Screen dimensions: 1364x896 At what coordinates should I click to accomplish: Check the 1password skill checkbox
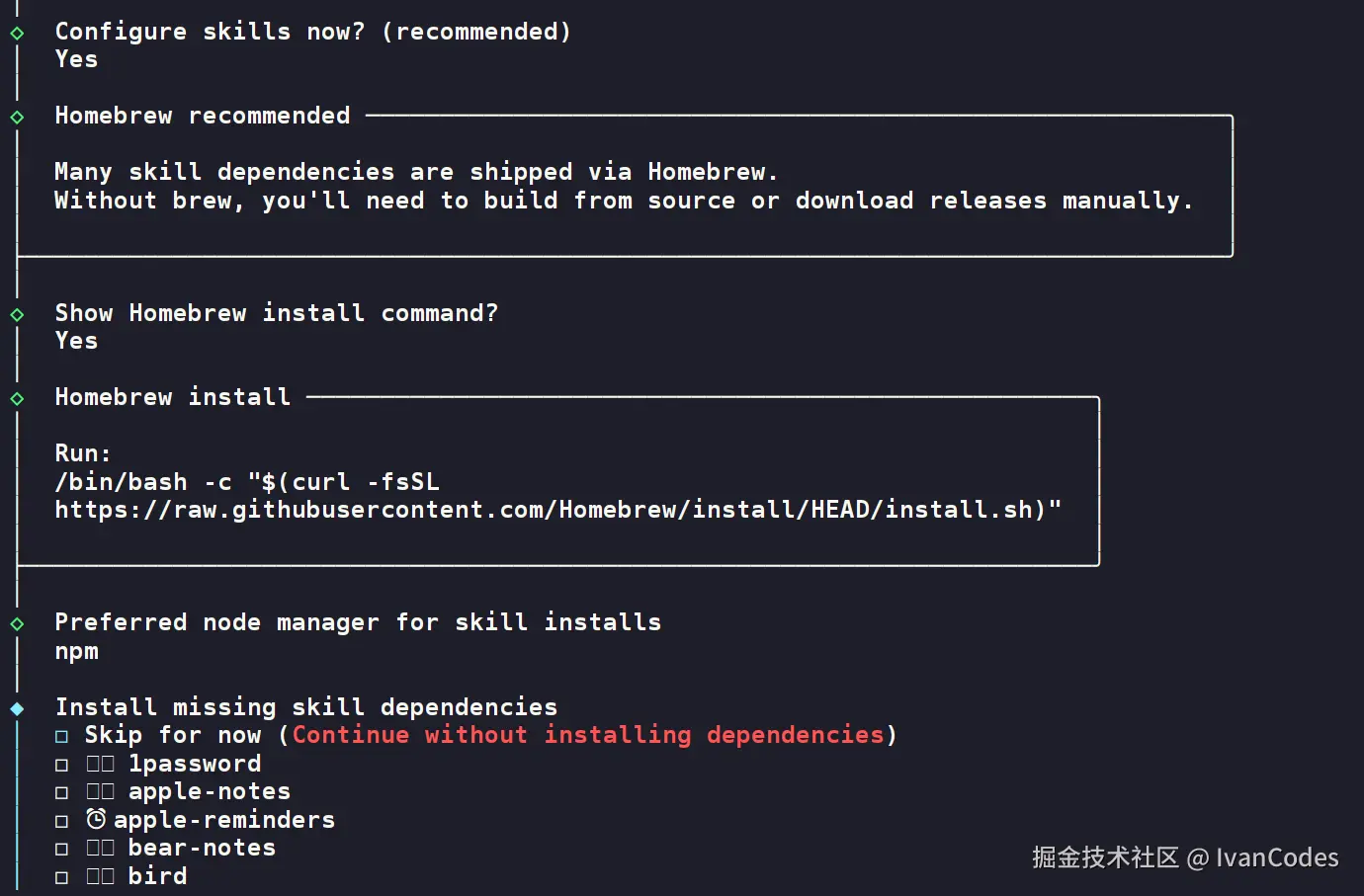click(62, 766)
